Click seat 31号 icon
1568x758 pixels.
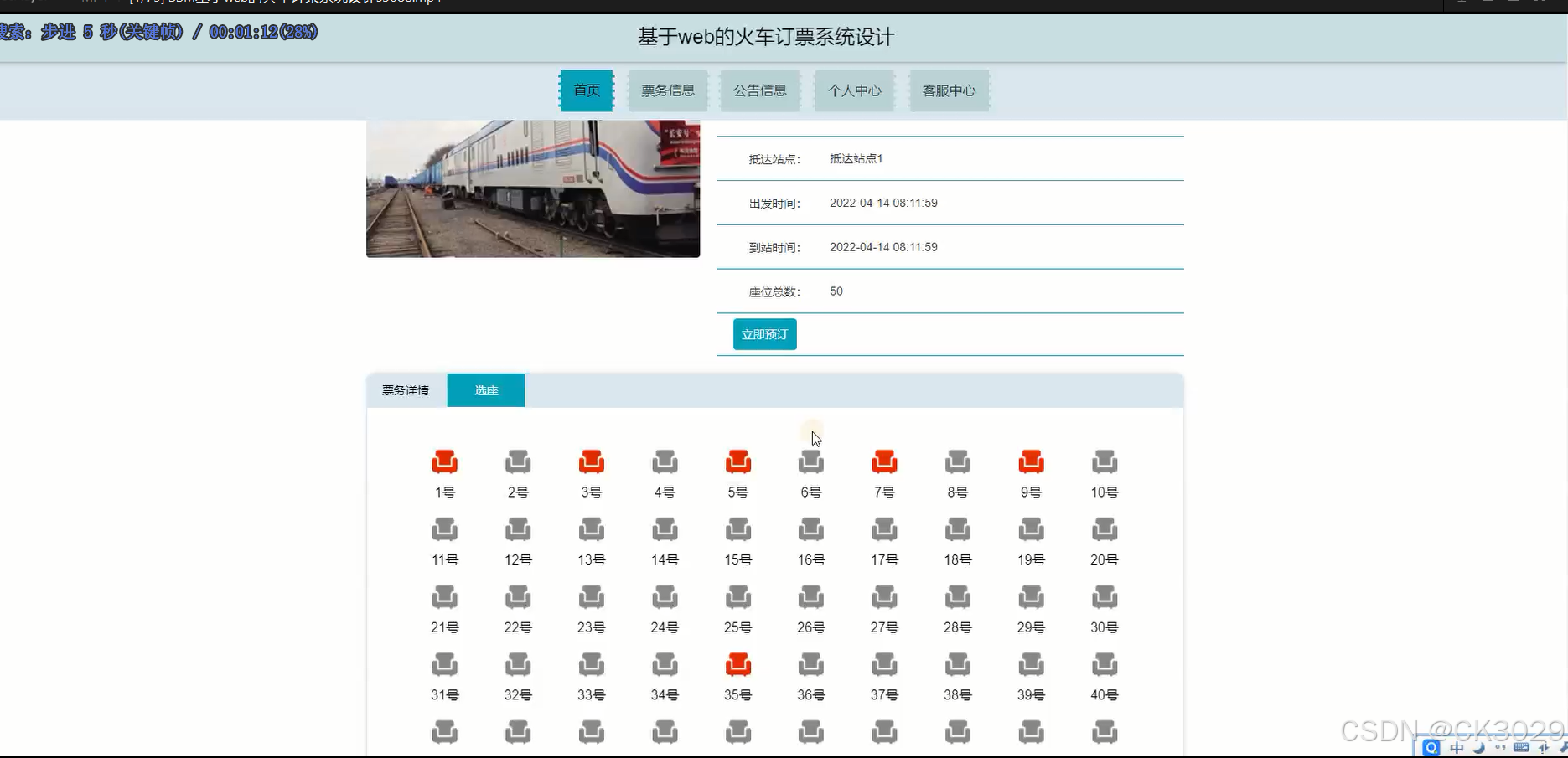click(445, 665)
